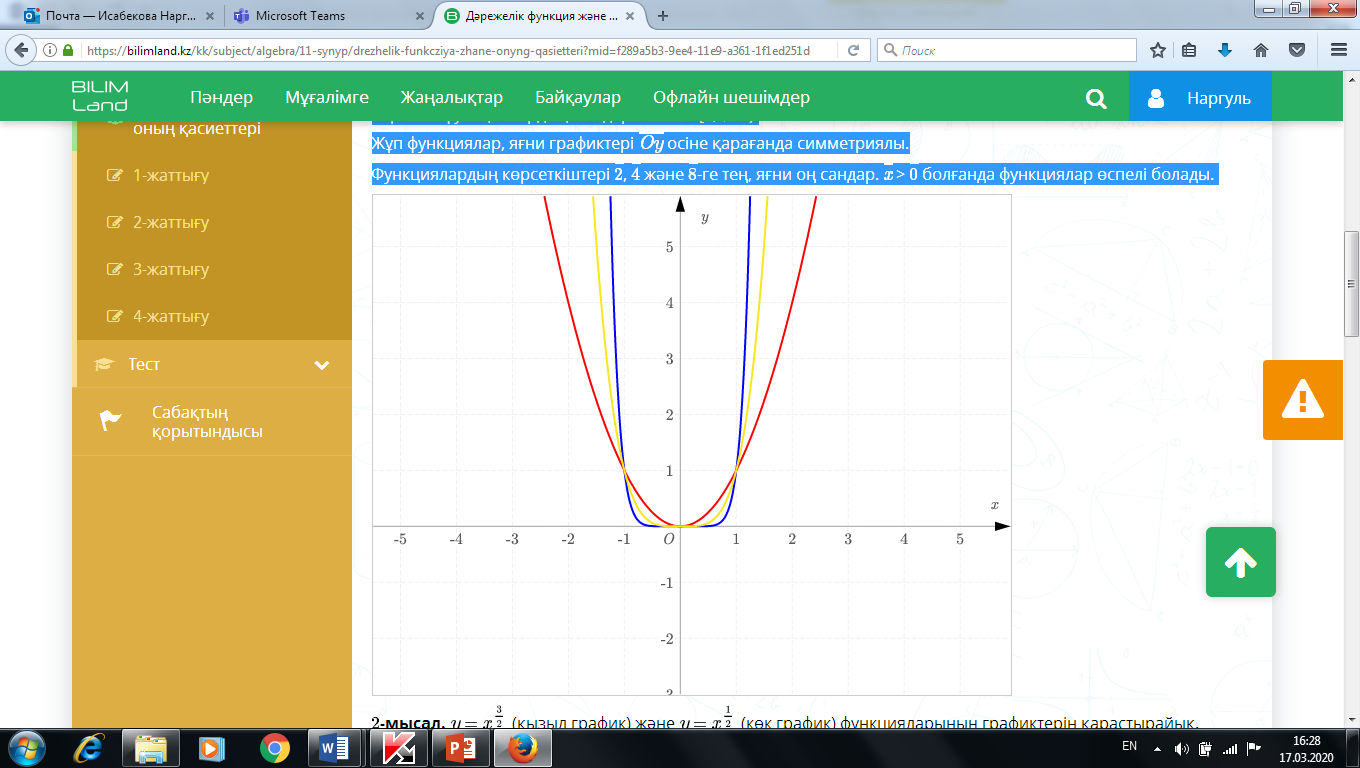Screen dimensions: 1360x768
Task: Click the green padlock site security icon
Action: click(x=68, y=50)
